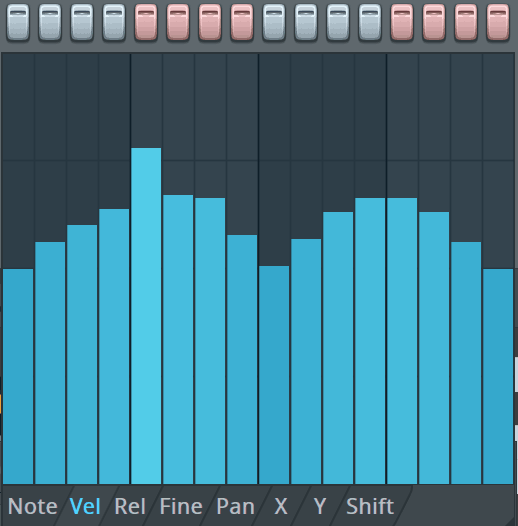This screenshot has width=518, height=526.
Task: Toggle step 9 gray button
Action: pyautogui.click(x=274, y=22)
